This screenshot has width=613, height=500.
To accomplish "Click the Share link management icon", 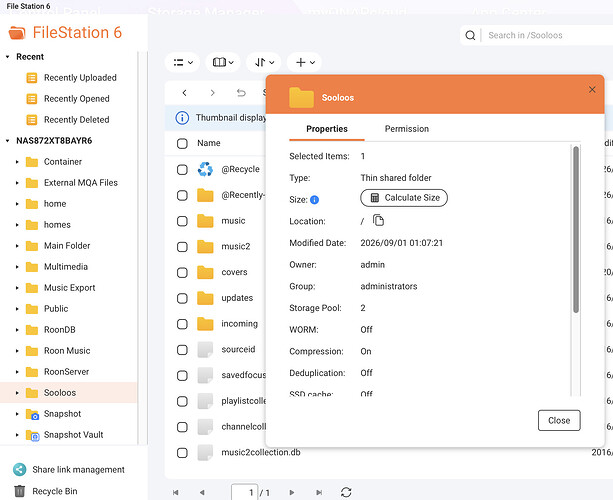I will (20, 470).
